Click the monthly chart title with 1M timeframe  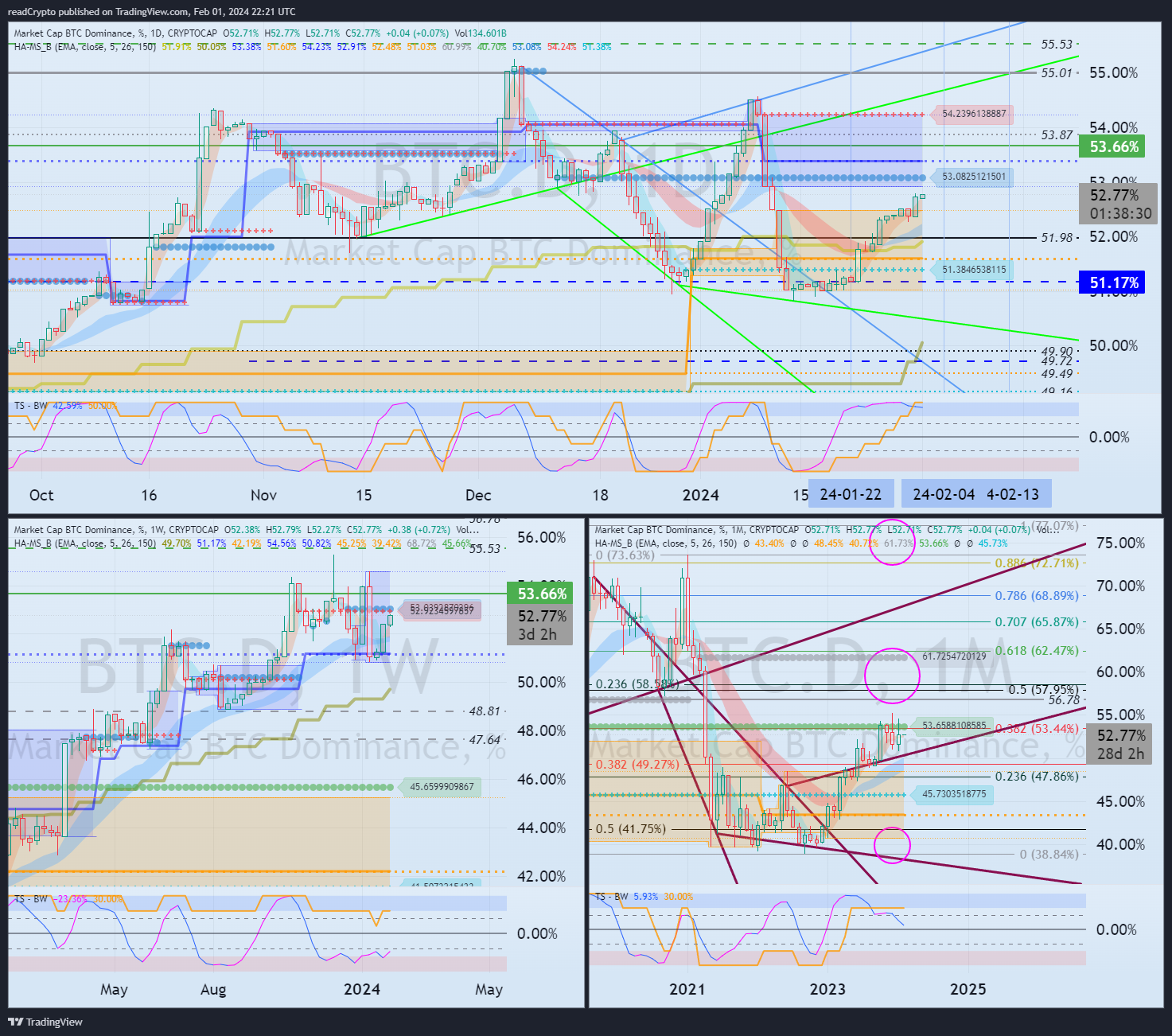click(696, 530)
